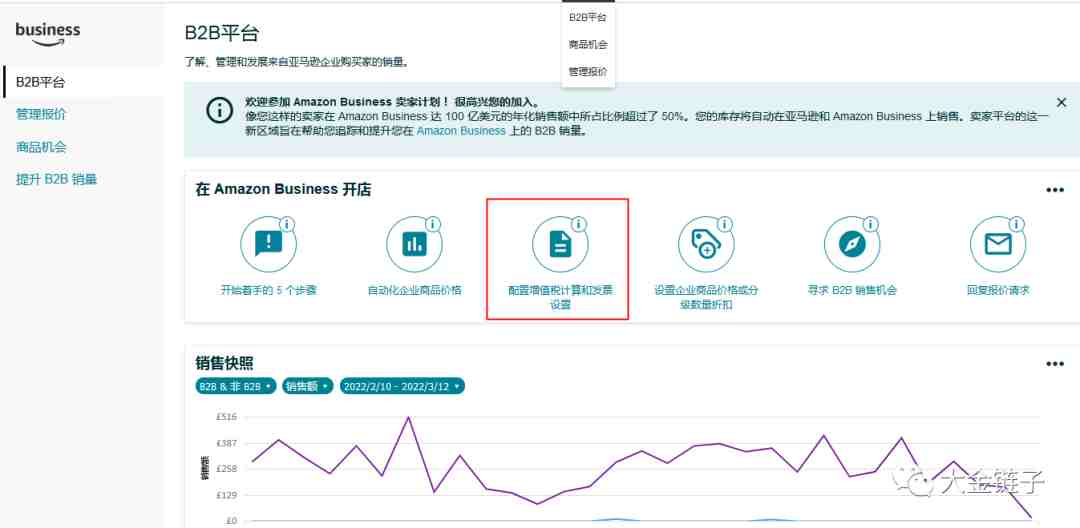Click the B2B平台 page title

222,32
